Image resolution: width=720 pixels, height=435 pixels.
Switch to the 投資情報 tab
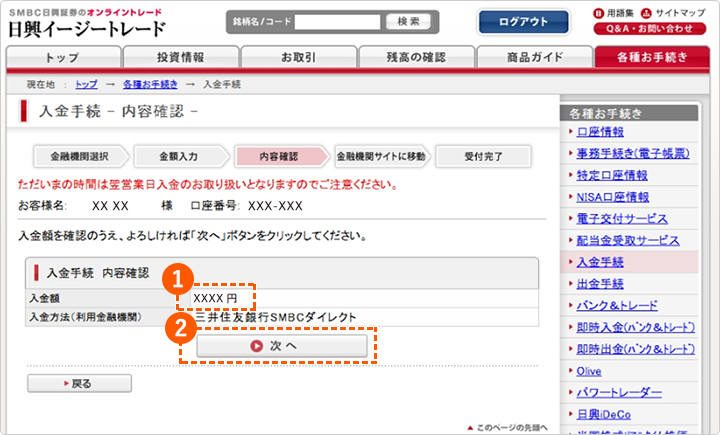[x=181, y=57]
